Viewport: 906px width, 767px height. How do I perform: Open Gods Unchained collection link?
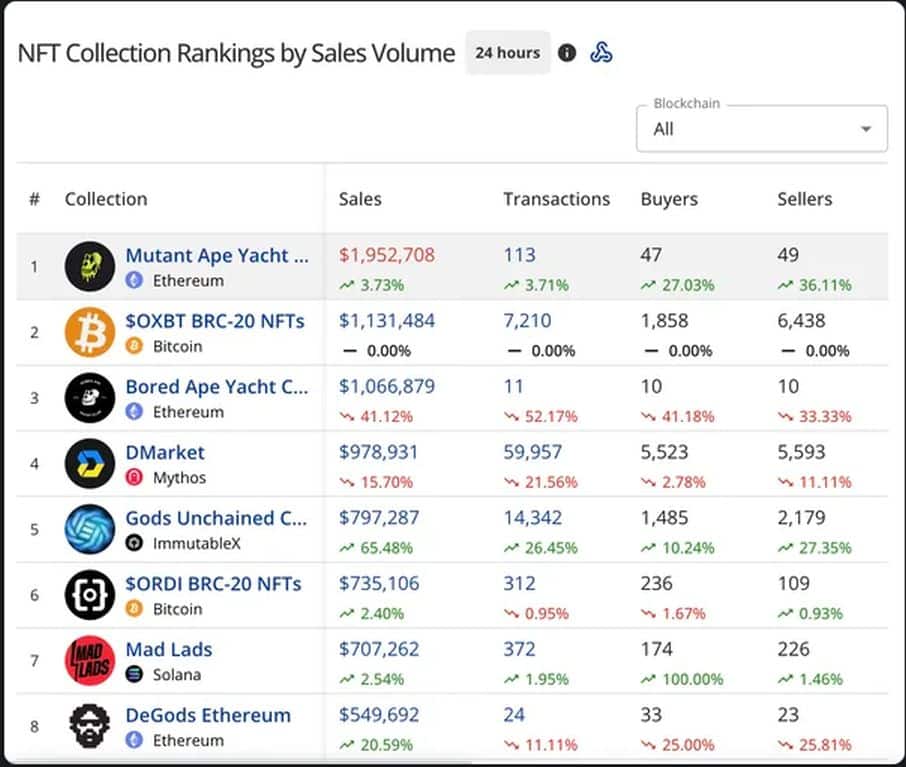click(x=216, y=518)
